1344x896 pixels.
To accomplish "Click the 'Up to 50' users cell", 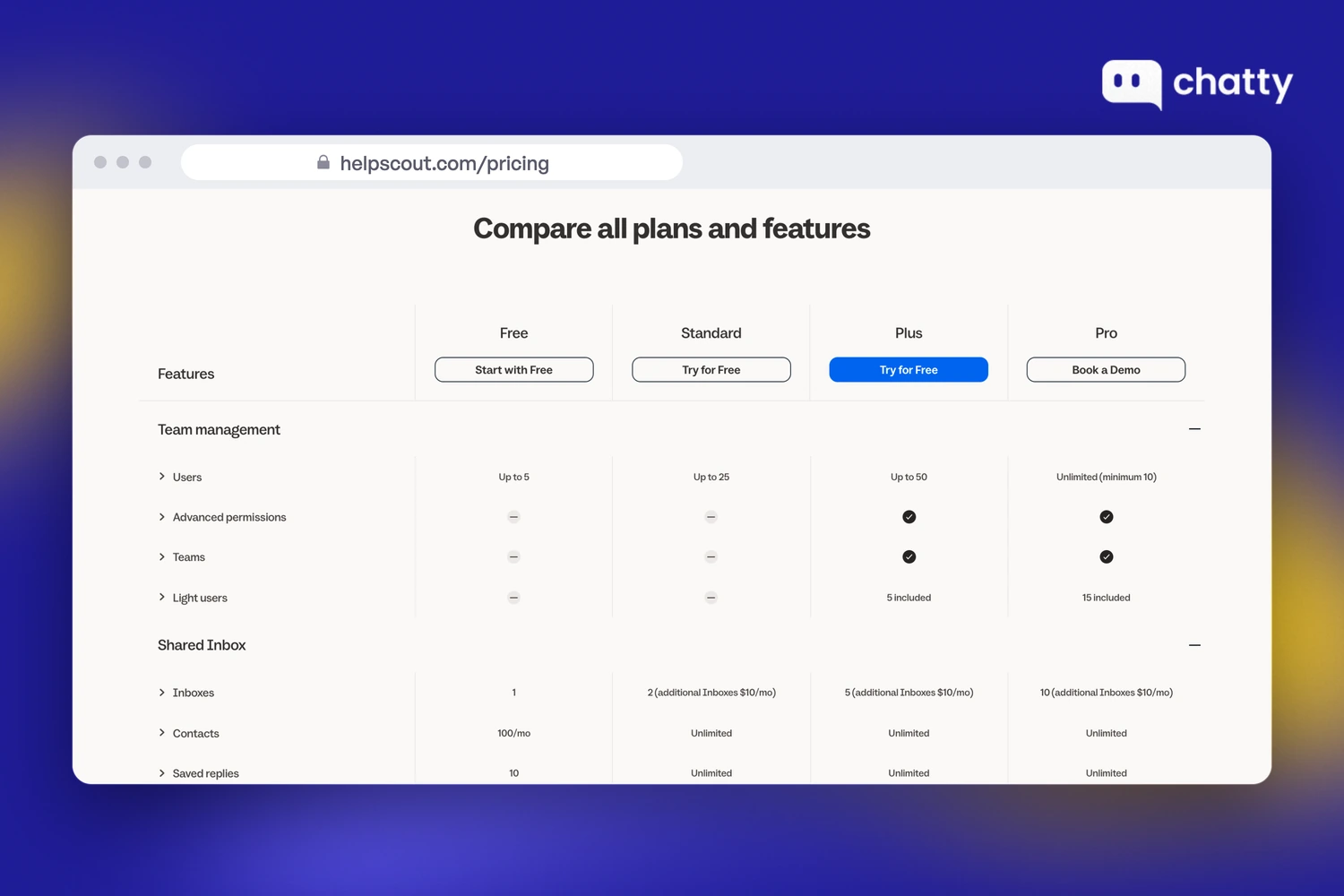I will pos(909,477).
